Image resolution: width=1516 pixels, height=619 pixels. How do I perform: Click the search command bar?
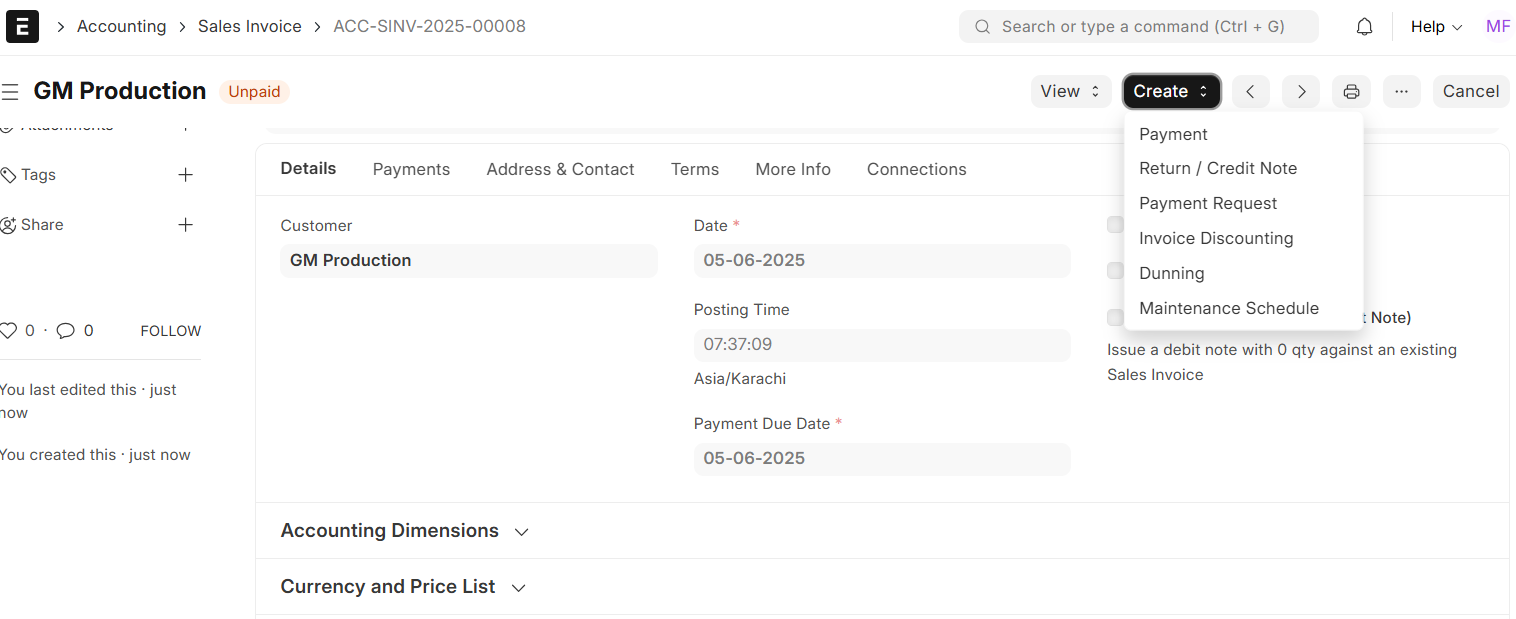(x=1138, y=27)
